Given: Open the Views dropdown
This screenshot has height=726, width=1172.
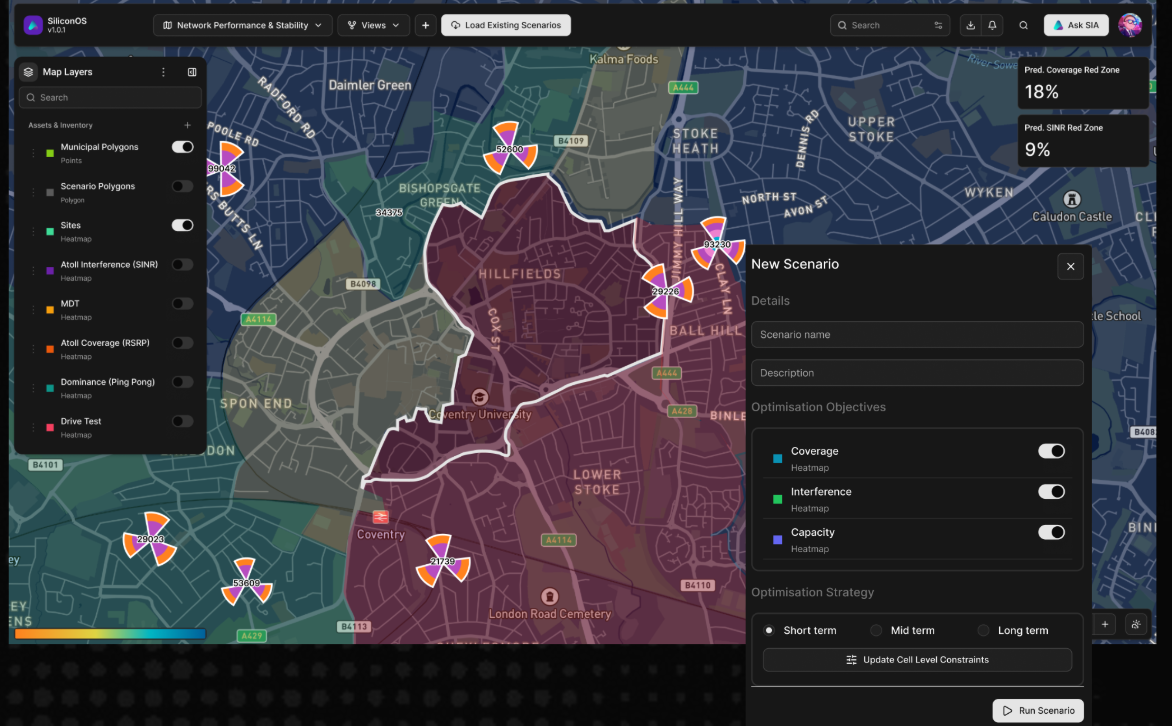Looking at the screenshot, I should click(x=373, y=25).
